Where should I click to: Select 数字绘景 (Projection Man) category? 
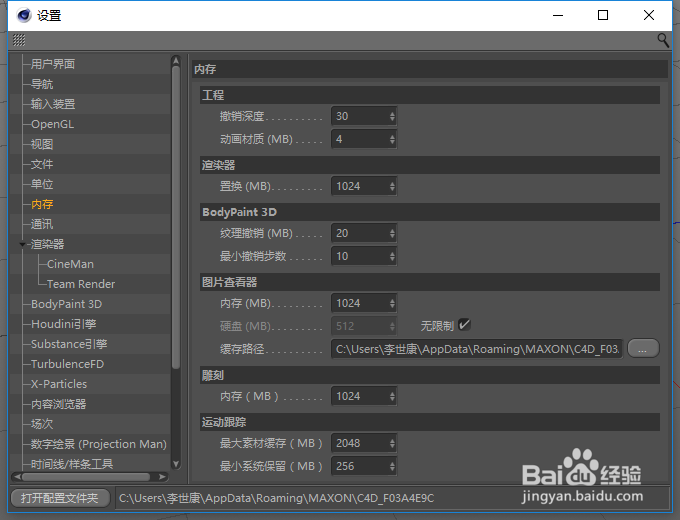(x=98, y=444)
